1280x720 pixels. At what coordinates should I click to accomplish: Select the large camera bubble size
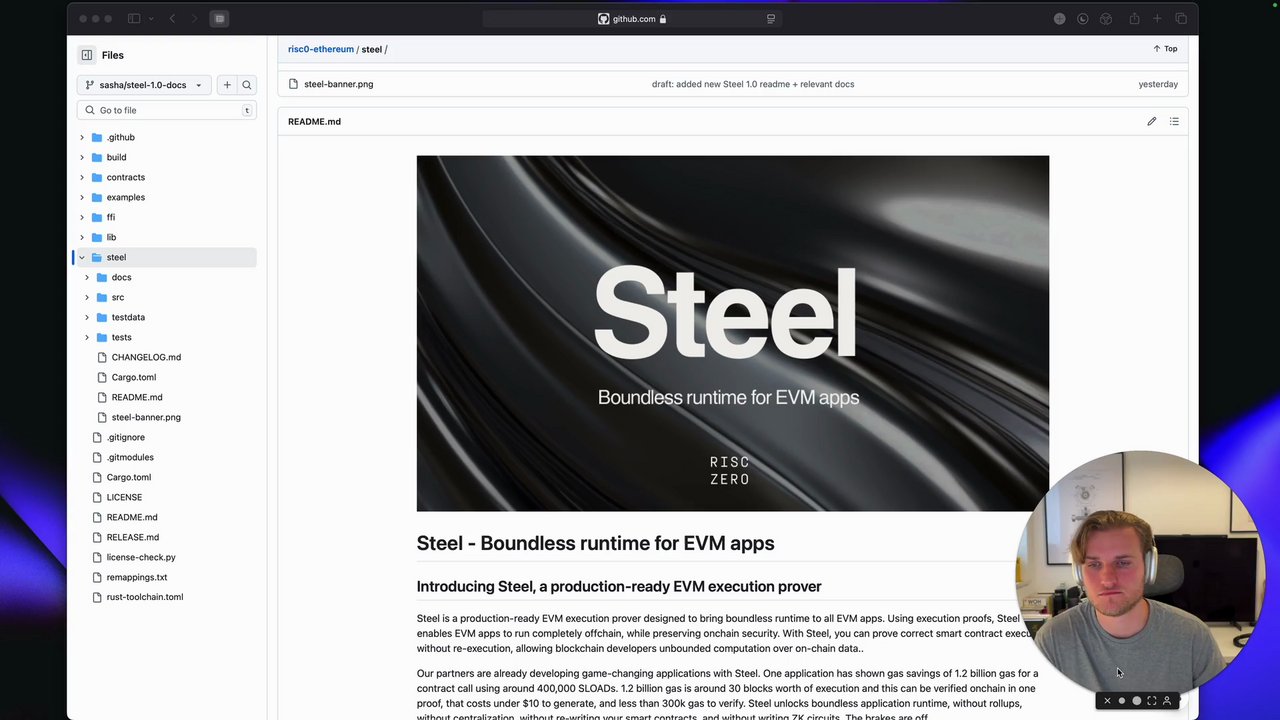[1137, 701]
